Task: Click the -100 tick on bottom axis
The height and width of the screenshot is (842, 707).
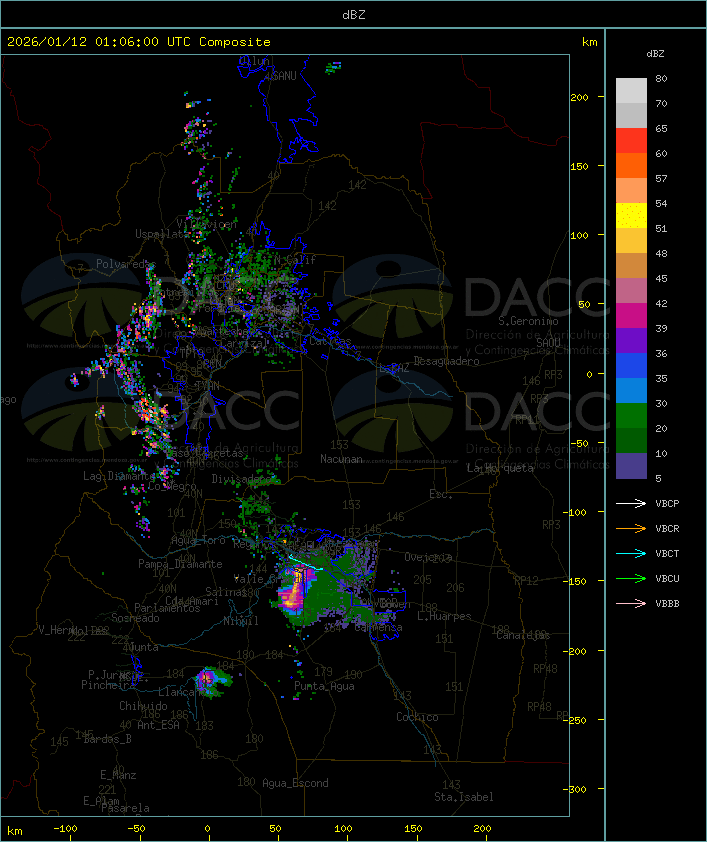Action: coord(65,829)
